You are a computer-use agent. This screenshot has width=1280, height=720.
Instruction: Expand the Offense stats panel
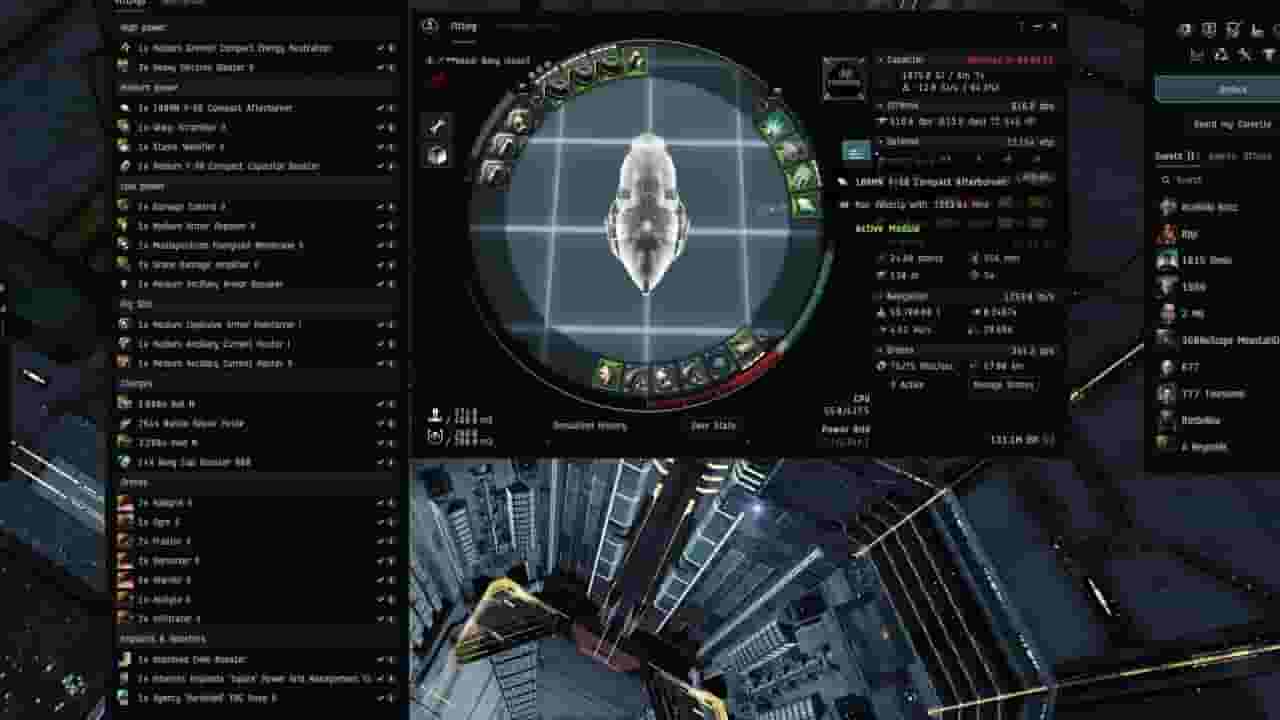[x=965, y=105]
